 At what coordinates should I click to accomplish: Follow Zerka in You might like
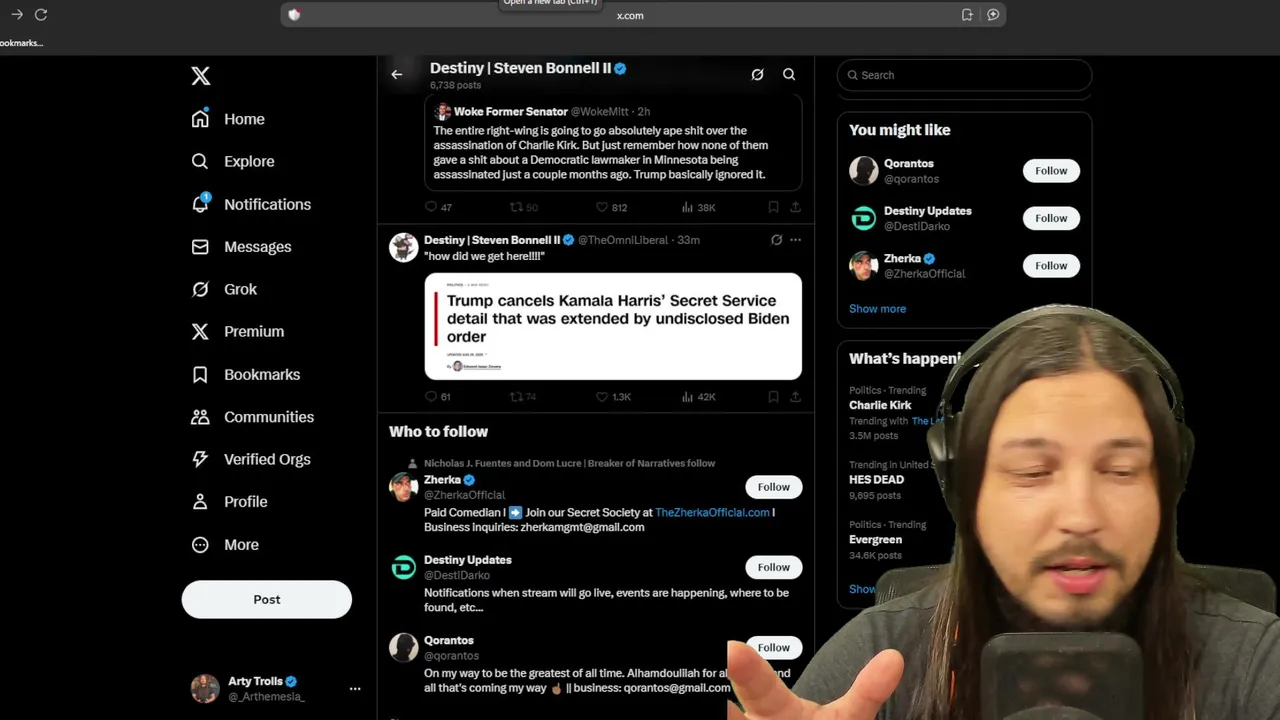[x=1051, y=265]
